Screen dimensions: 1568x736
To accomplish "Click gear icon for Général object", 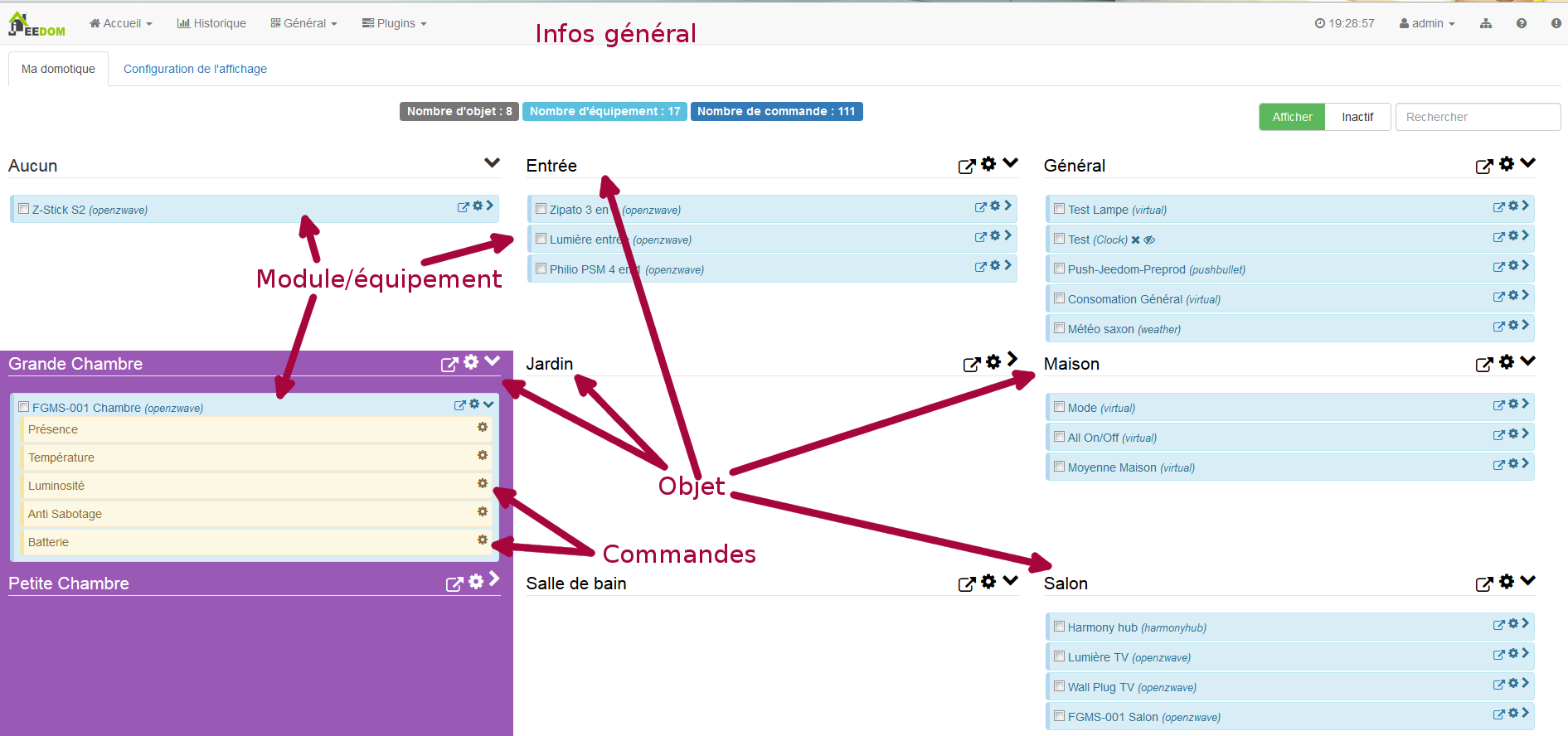I will click(x=1507, y=164).
